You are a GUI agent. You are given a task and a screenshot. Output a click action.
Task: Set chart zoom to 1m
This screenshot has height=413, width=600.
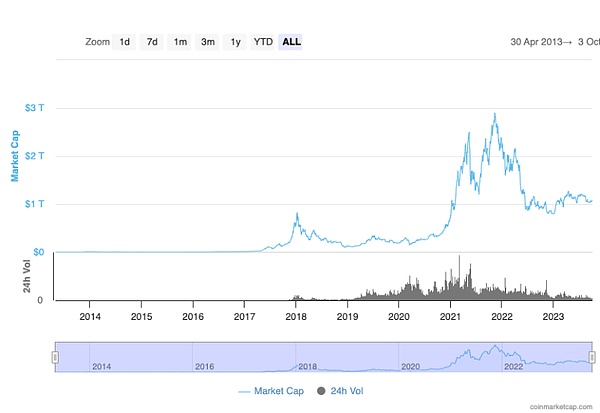180,42
